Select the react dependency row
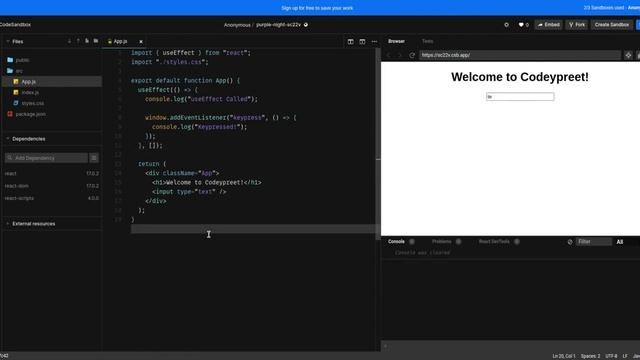The width and height of the screenshot is (640, 360). point(51,173)
